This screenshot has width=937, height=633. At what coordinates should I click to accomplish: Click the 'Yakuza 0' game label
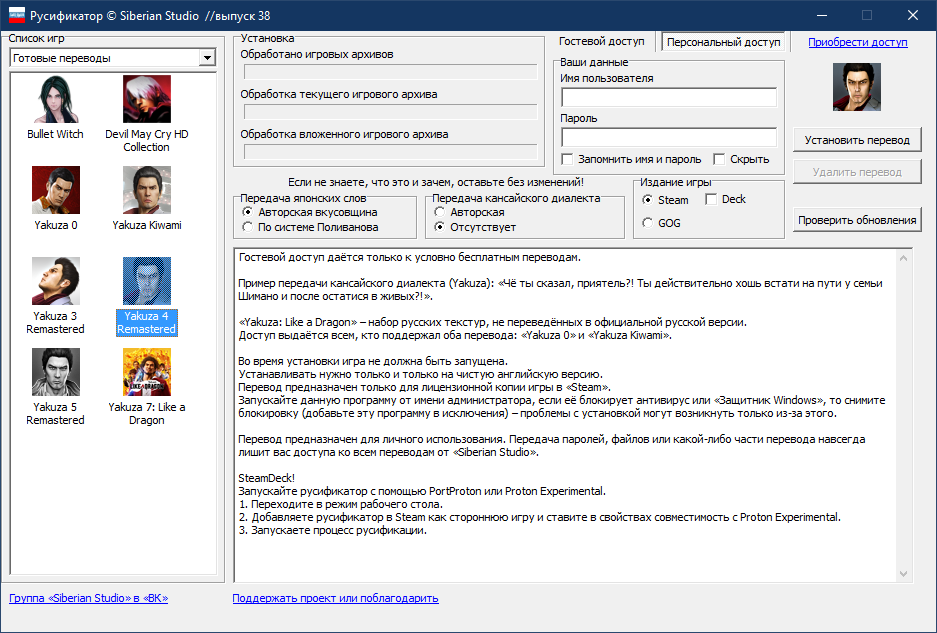point(56,225)
